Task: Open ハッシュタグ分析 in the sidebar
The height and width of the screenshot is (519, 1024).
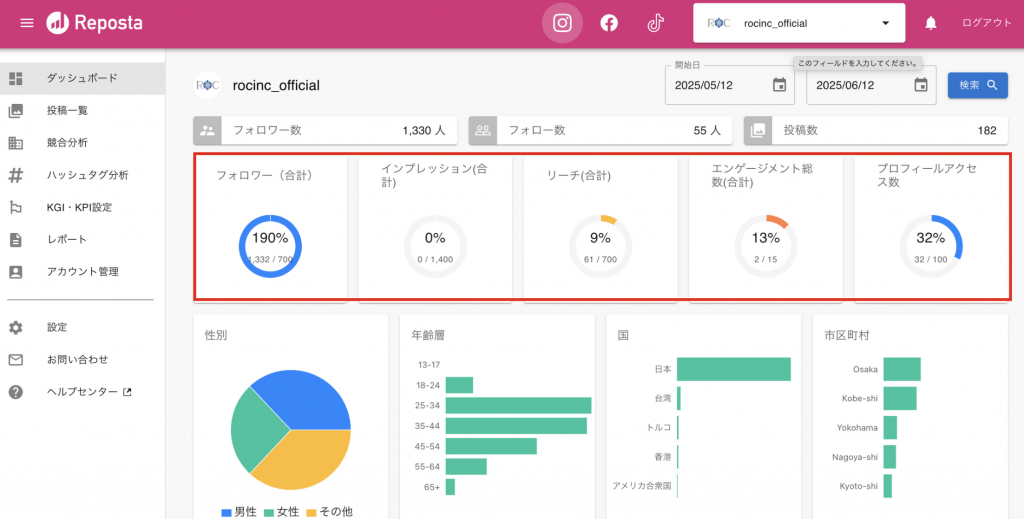Action: pyautogui.click(x=82, y=175)
